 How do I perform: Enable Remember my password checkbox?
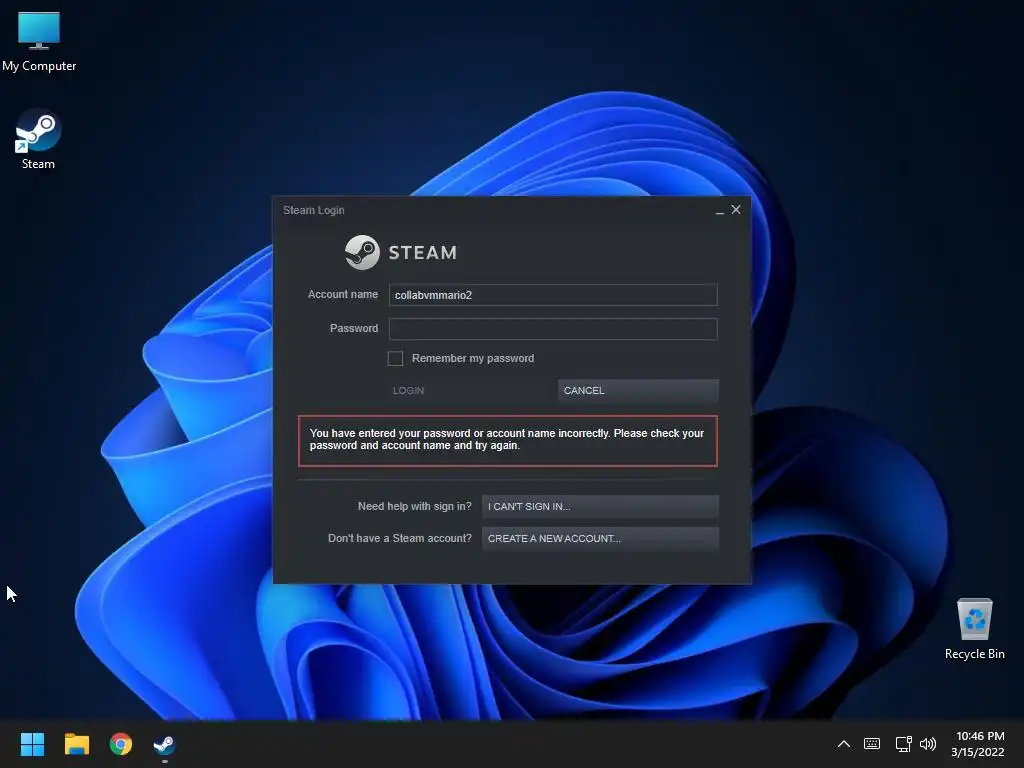click(x=395, y=359)
